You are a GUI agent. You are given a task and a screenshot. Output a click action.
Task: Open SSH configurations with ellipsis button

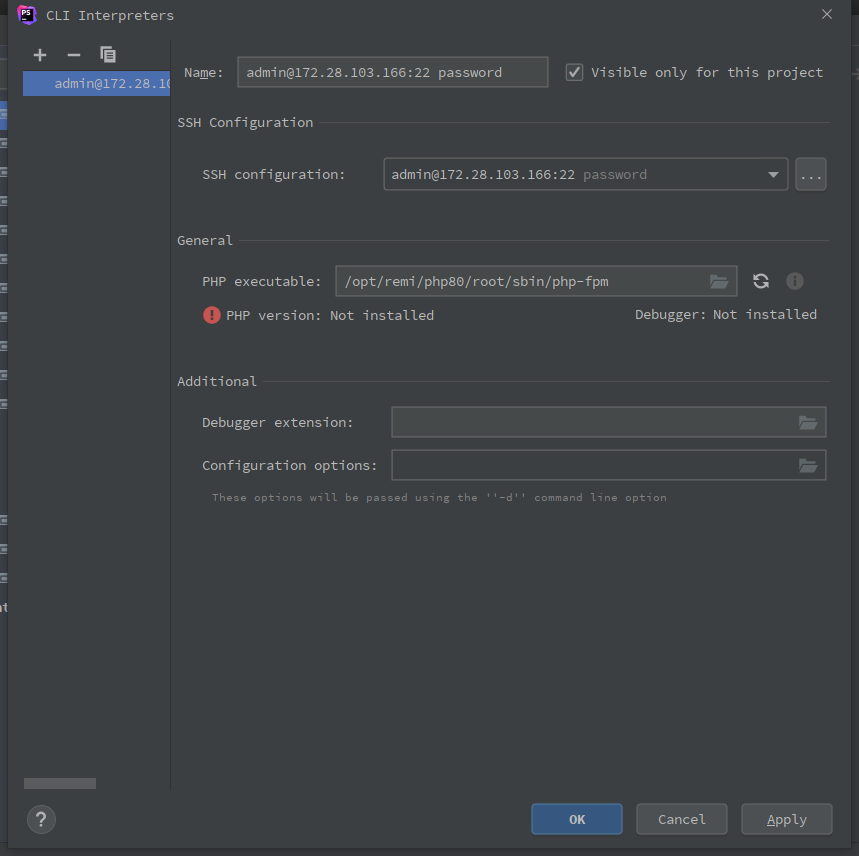[811, 175]
